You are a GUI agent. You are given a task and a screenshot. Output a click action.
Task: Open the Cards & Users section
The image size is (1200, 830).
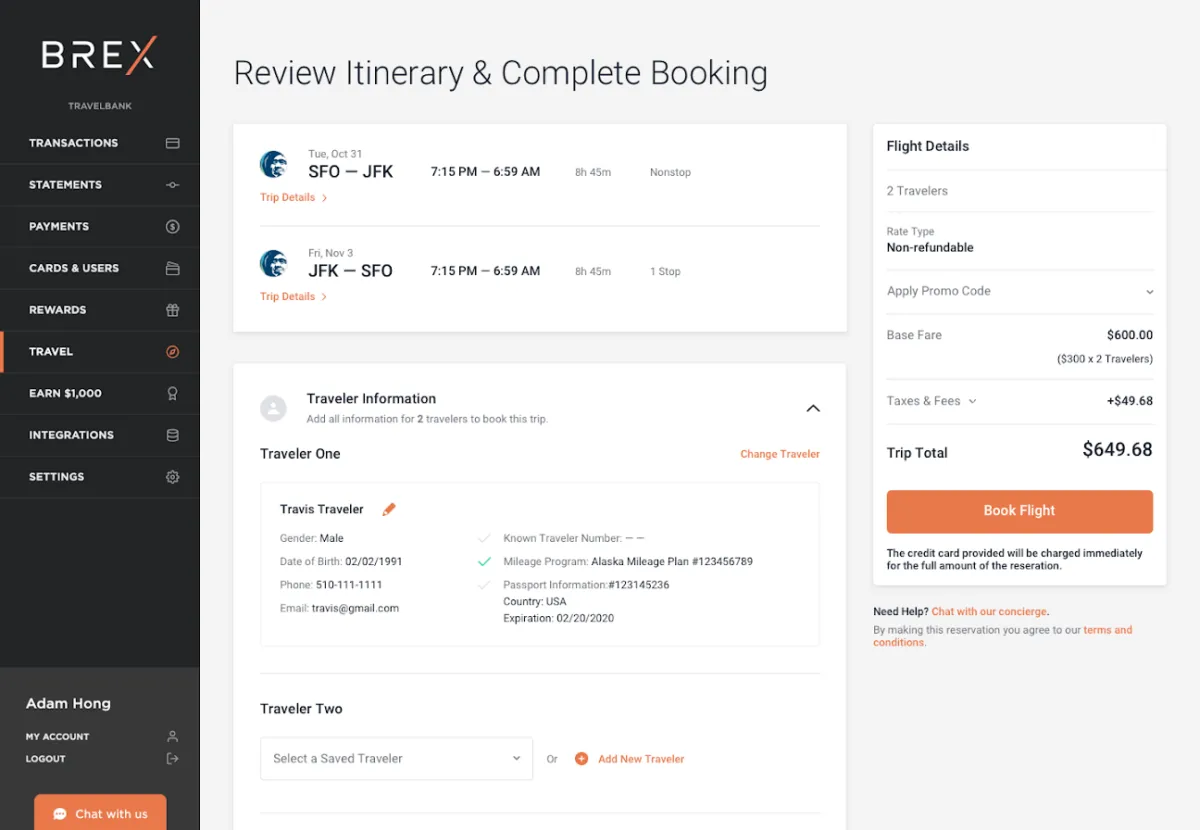point(172,268)
